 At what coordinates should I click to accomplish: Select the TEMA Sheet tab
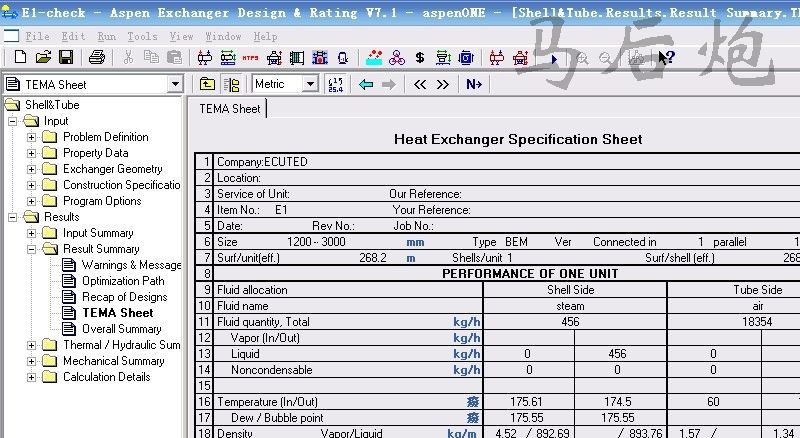(x=230, y=109)
